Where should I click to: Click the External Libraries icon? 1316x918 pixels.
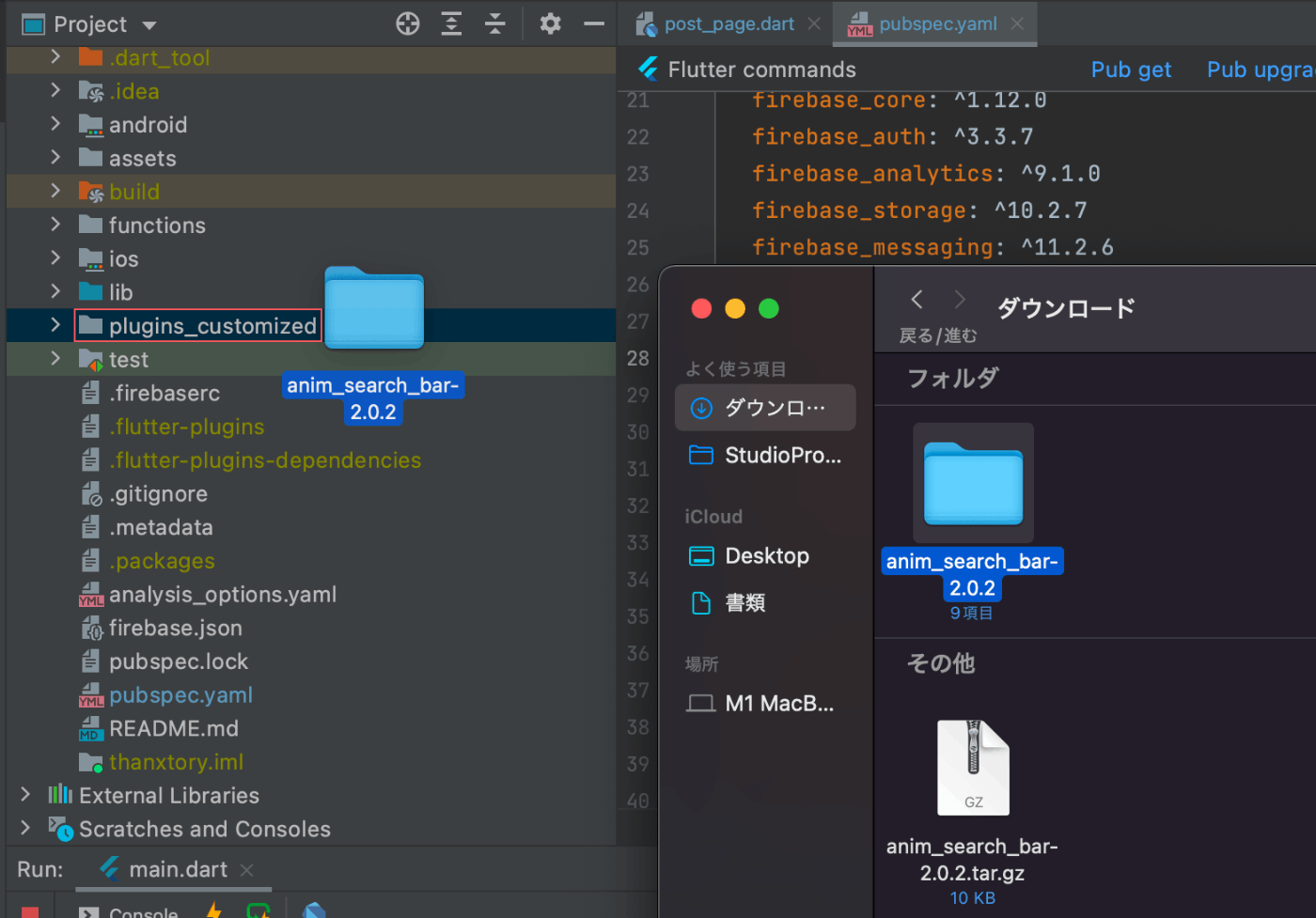point(60,795)
